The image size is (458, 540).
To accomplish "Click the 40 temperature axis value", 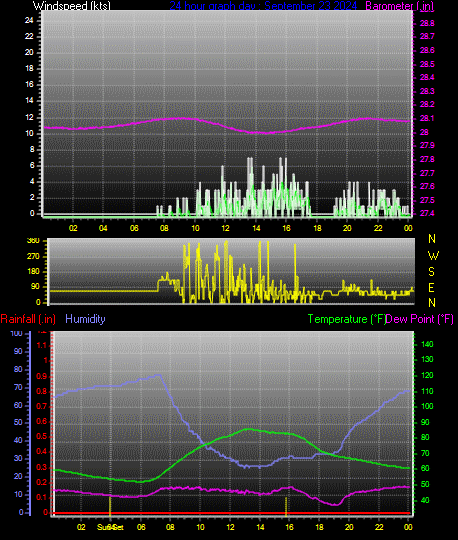I will tap(425, 500).
